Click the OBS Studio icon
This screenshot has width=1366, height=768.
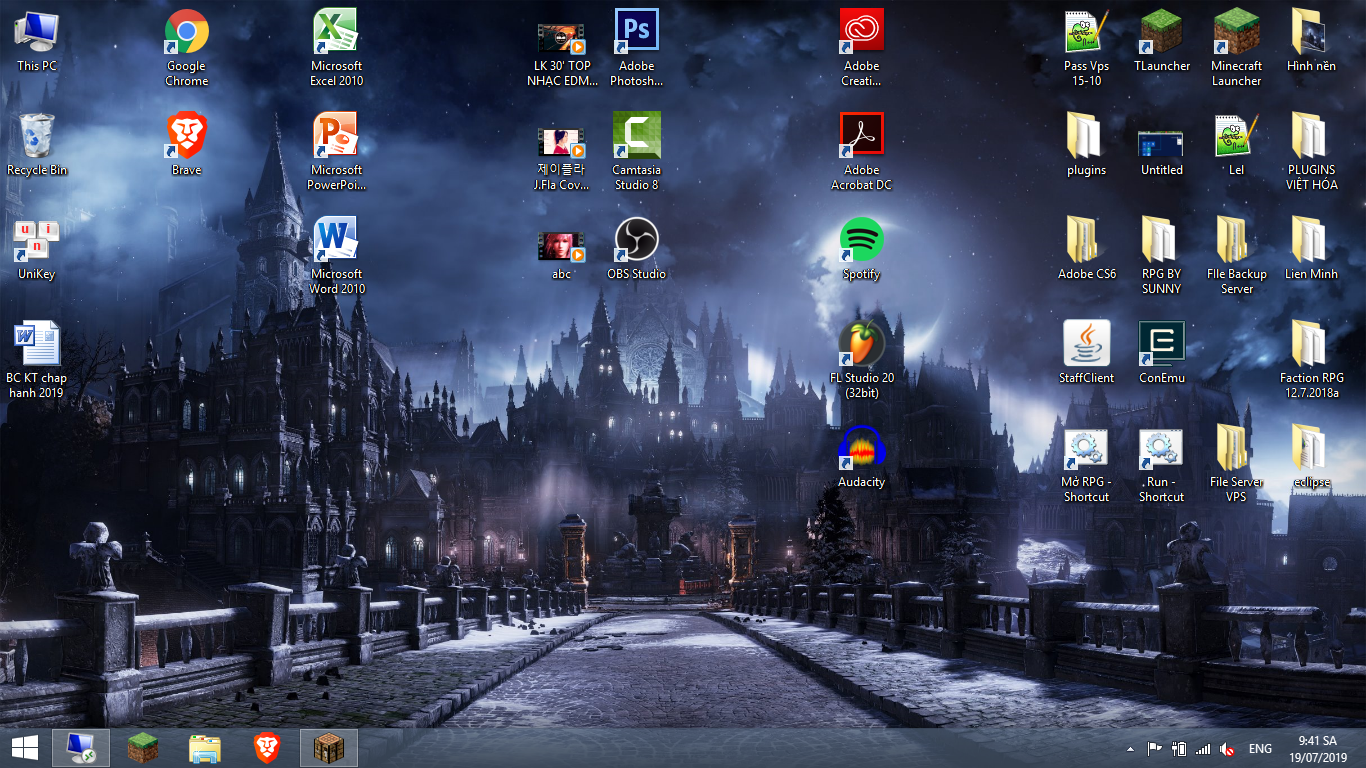click(x=636, y=240)
